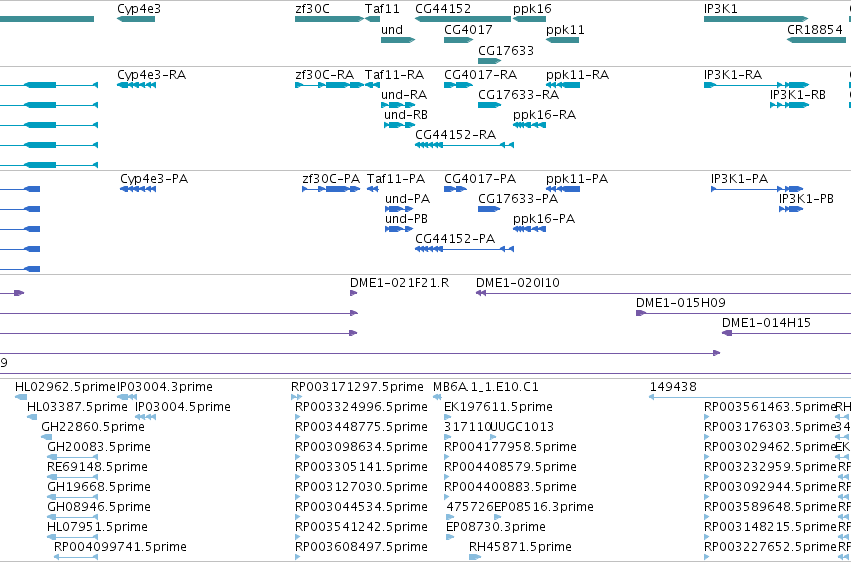The image size is (851, 562).
Task: Select the IP03004.3prime EST label
Action: click(x=165, y=387)
